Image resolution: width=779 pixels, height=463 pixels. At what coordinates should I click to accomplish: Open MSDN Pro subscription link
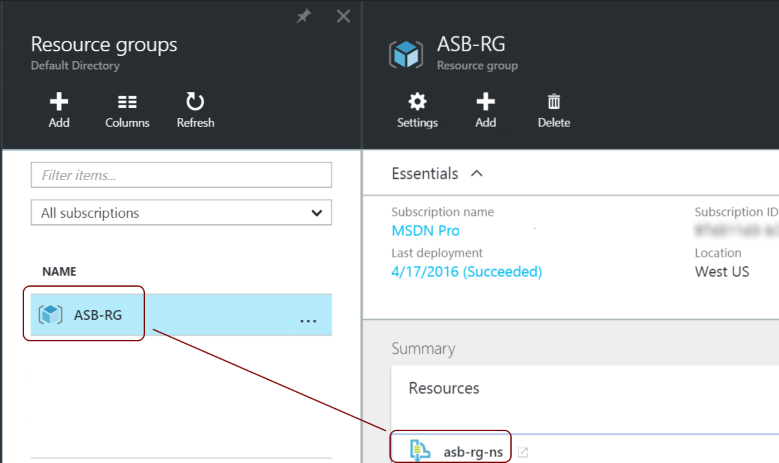[x=425, y=231]
